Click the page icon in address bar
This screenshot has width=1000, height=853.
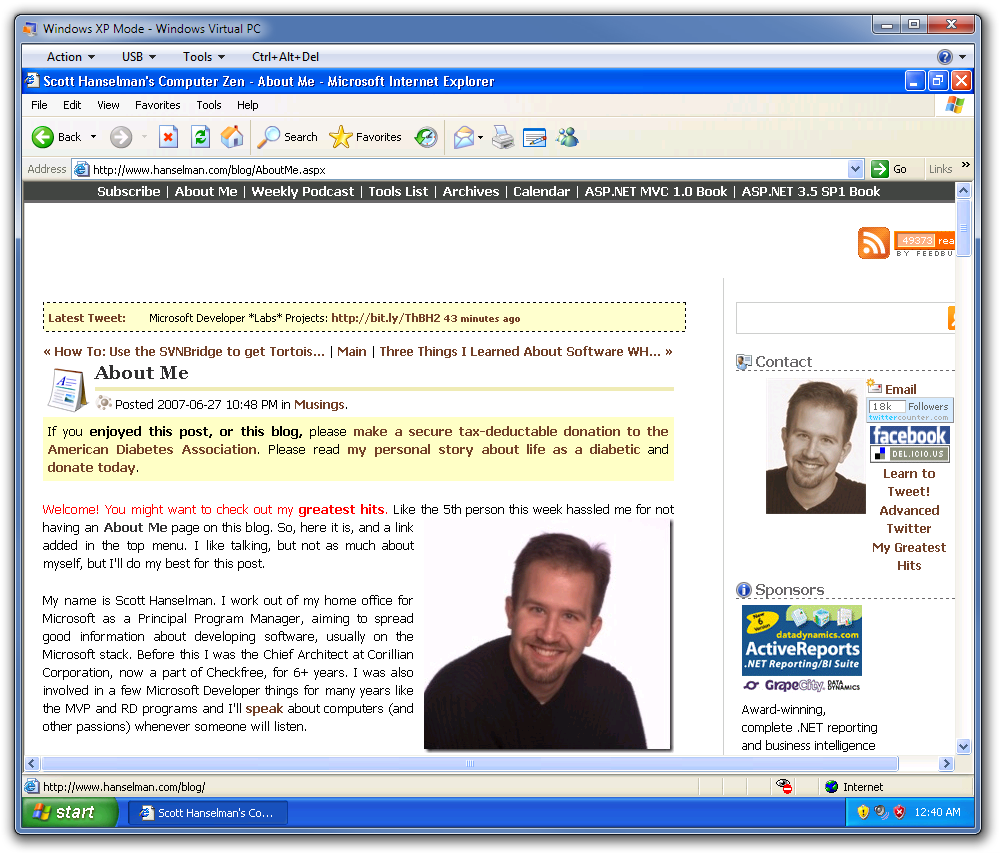point(82,170)
